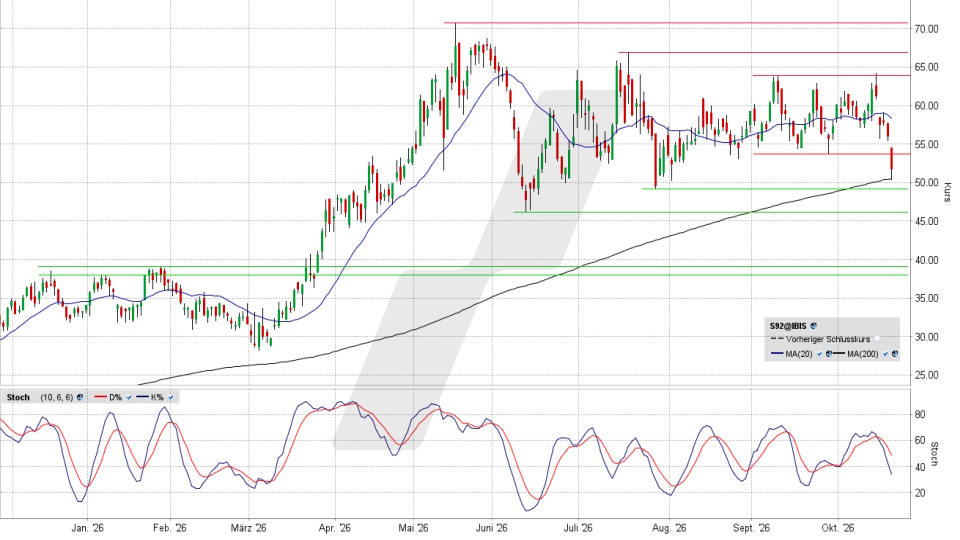Viewport: 960px width, 540px height.
Task: Click the 30.00 price axis label
Action: click(x=927, y=337)
